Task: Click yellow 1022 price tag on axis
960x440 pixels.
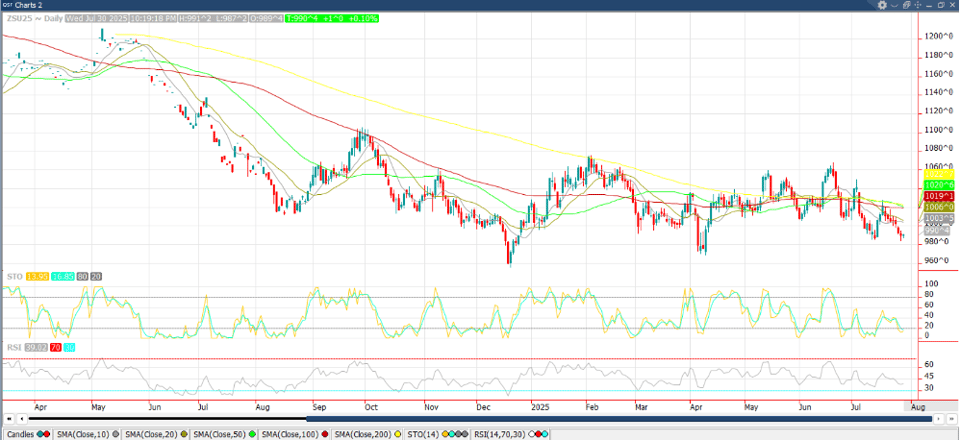Action: pos(939,174)
